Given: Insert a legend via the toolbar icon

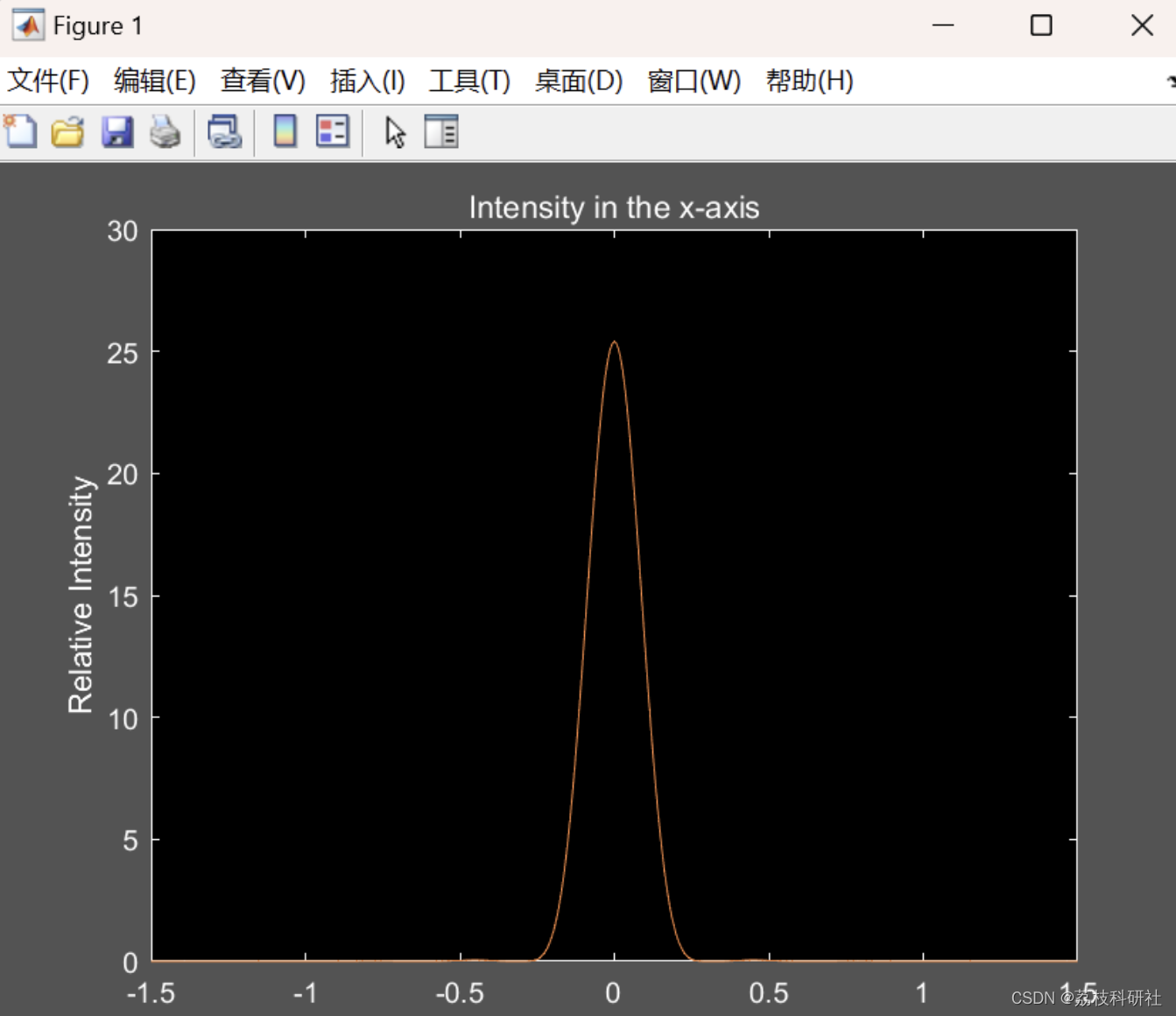Looking at the screenshot, I should [333, 131].
